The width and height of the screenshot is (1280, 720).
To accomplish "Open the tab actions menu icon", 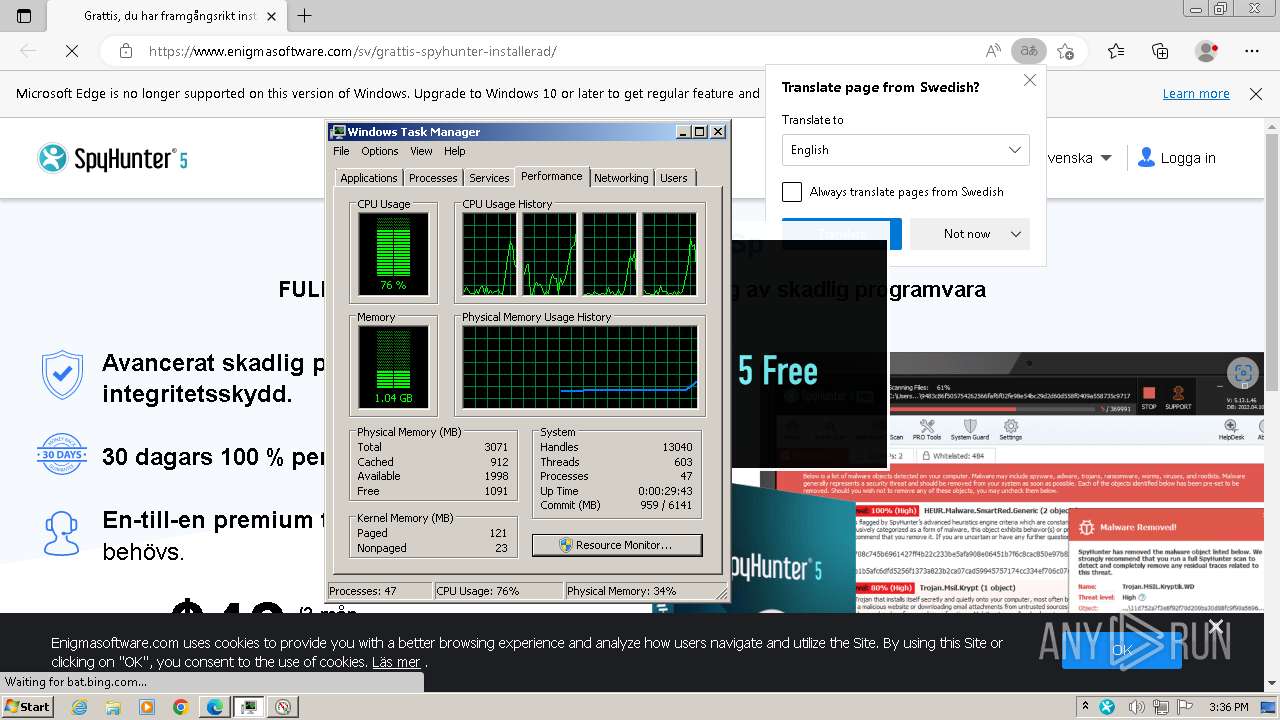I will click(x=24, y=15).
